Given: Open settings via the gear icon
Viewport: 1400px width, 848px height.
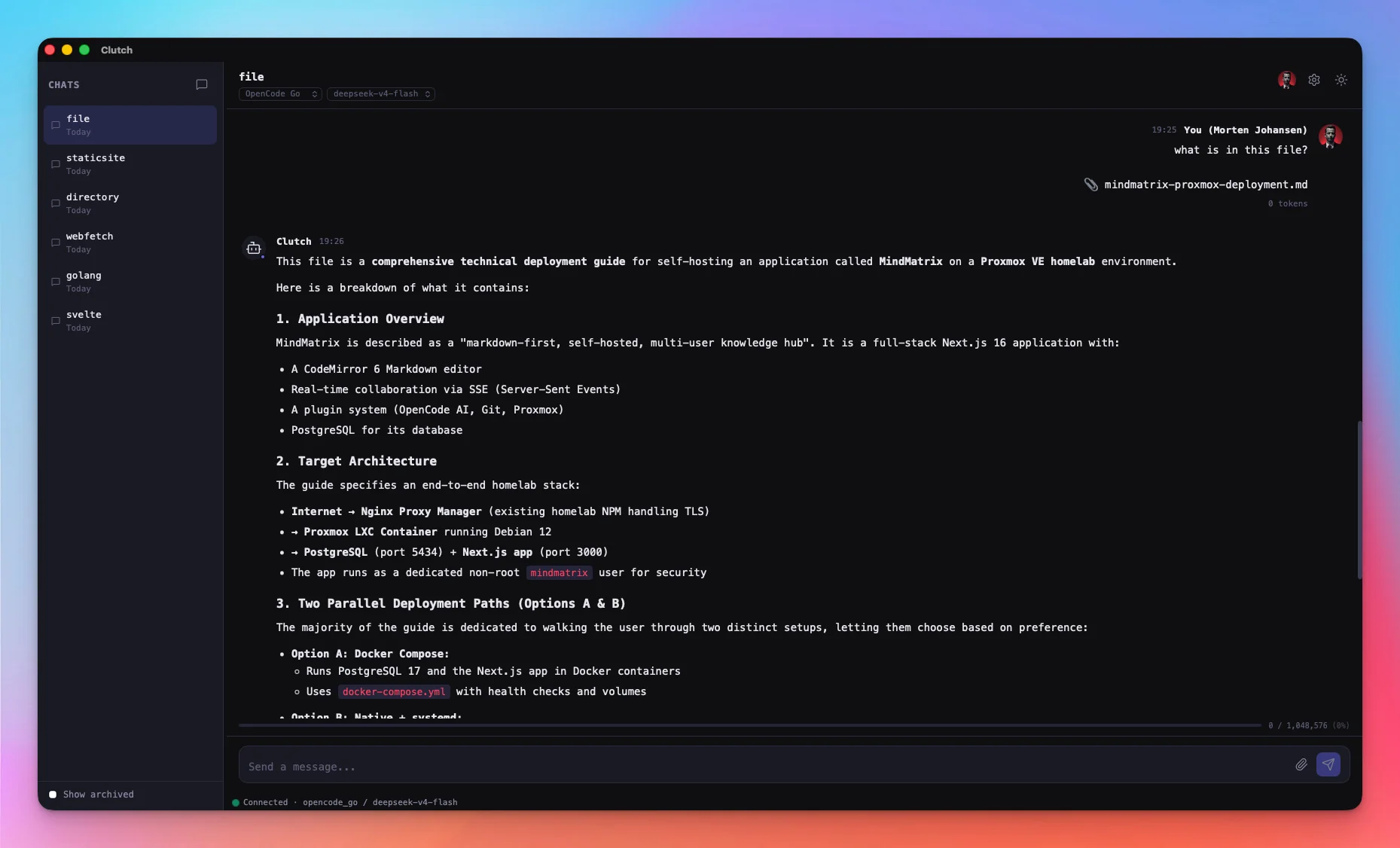Looking at the screenshot, I should (x=1314, y=80).
